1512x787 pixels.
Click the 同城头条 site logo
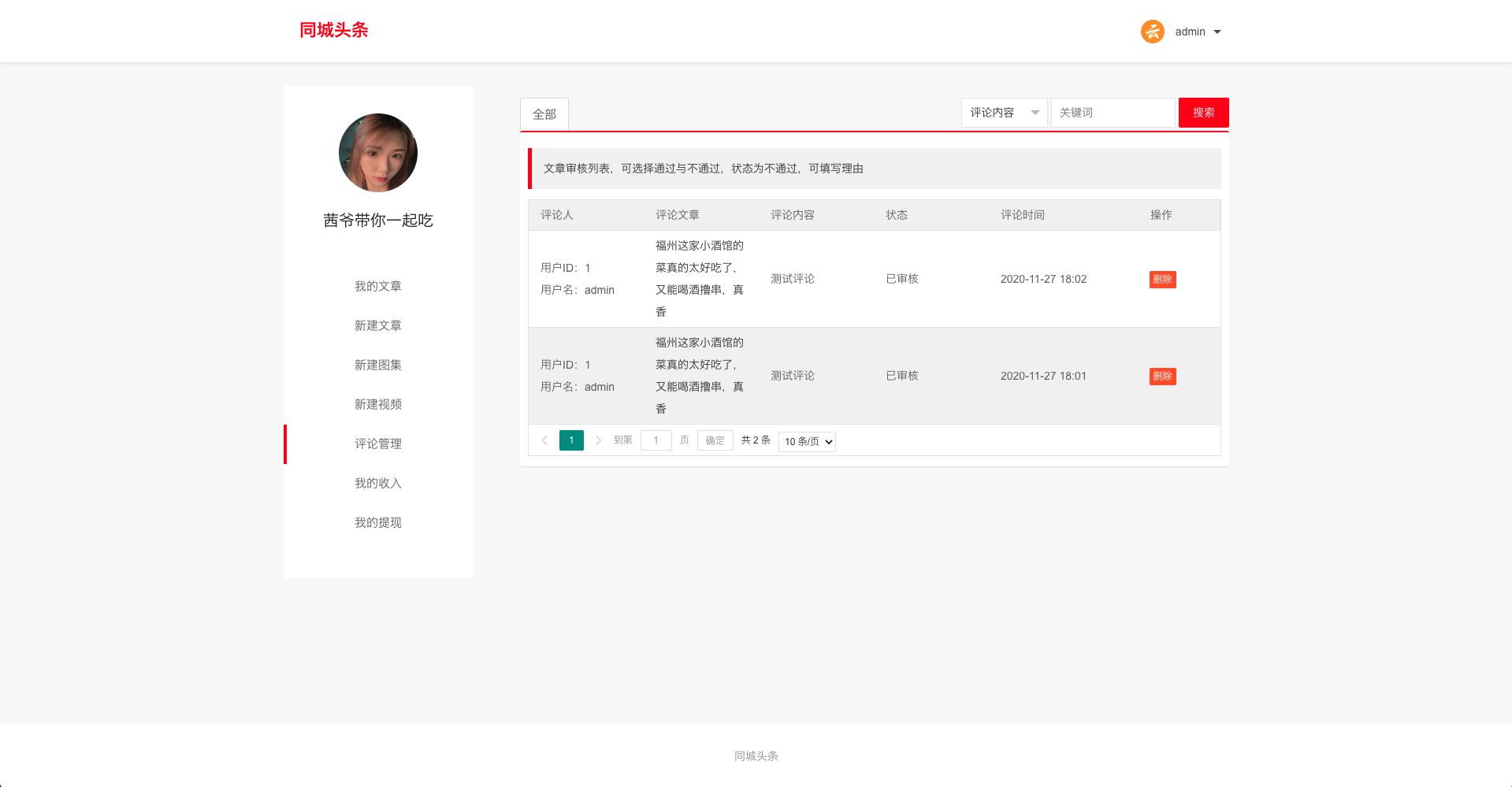click(x=333, y=30)
